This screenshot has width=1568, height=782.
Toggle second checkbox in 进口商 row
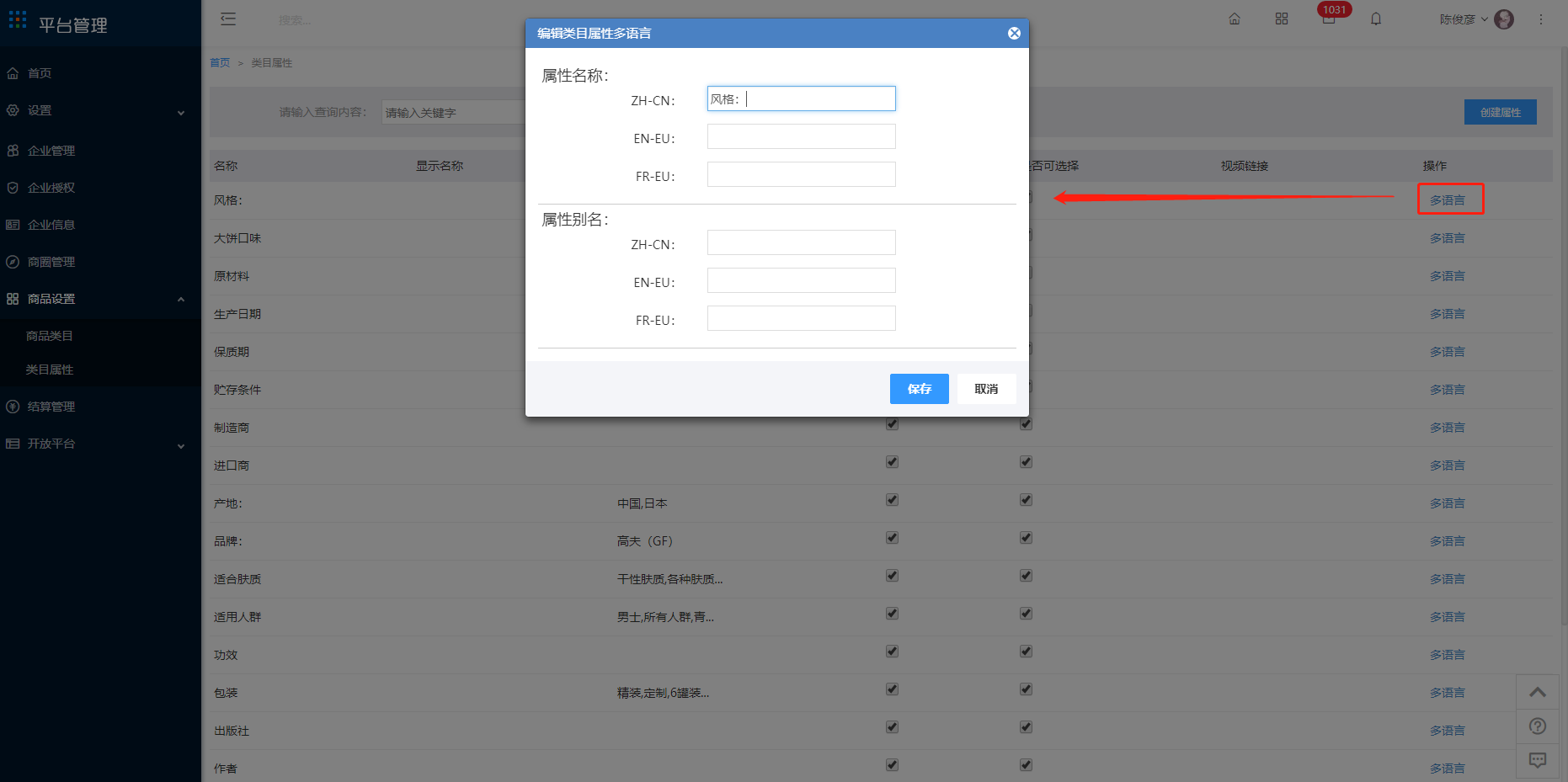point(1026,462)
